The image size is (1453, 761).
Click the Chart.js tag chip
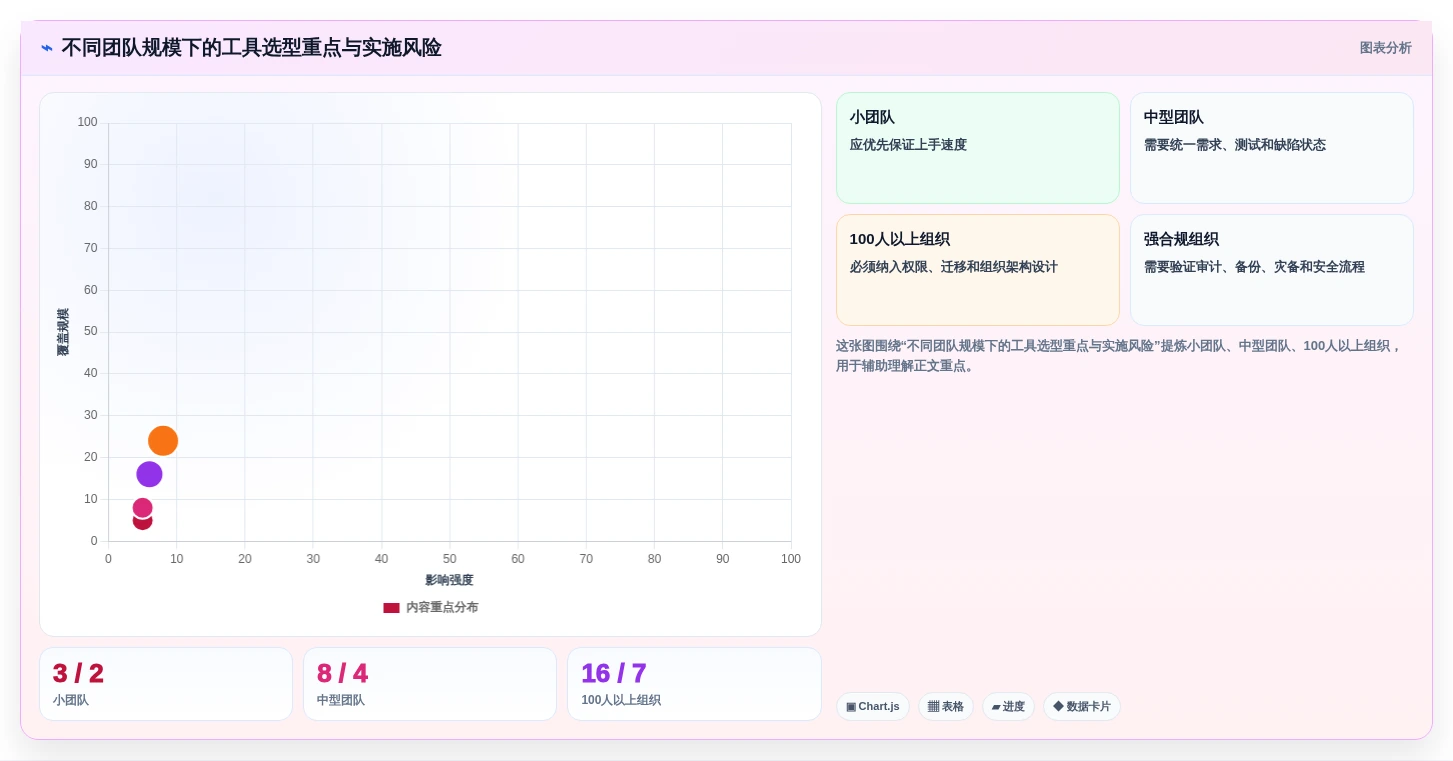click(x=873, y=706)
